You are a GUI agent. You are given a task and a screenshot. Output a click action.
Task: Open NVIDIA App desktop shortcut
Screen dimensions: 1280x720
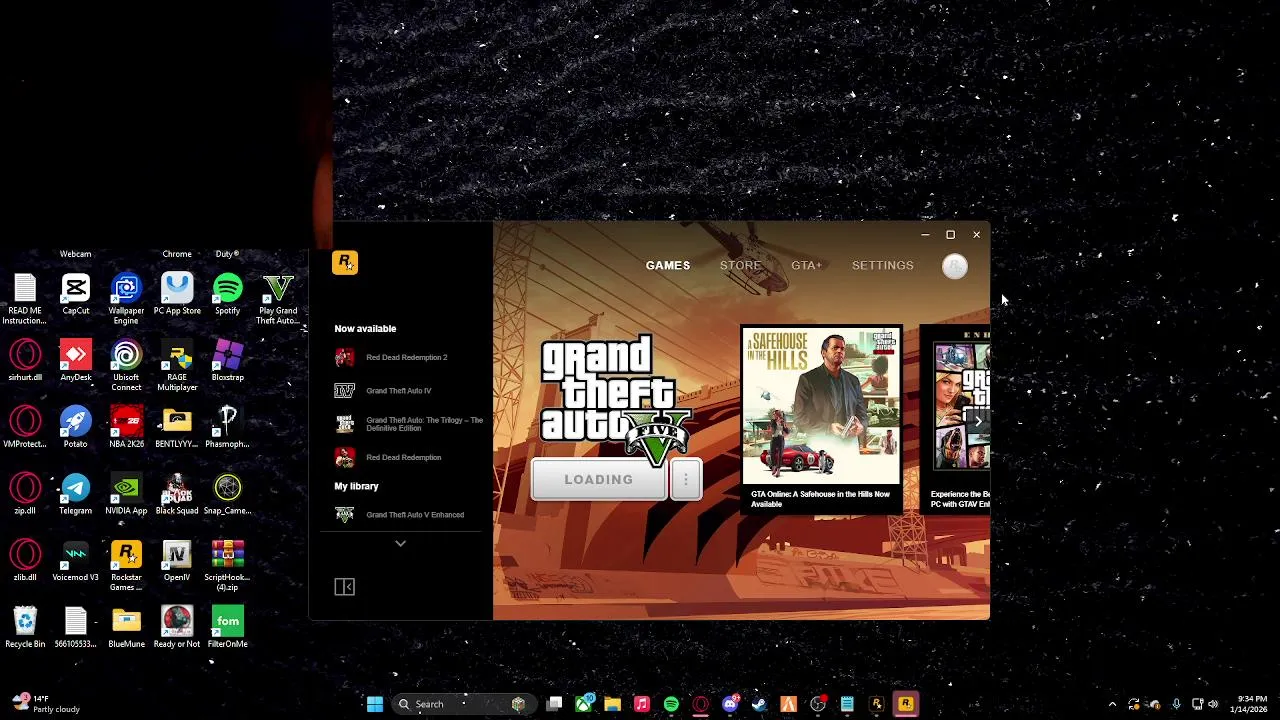pyautogui.click(x=126, y=494)
